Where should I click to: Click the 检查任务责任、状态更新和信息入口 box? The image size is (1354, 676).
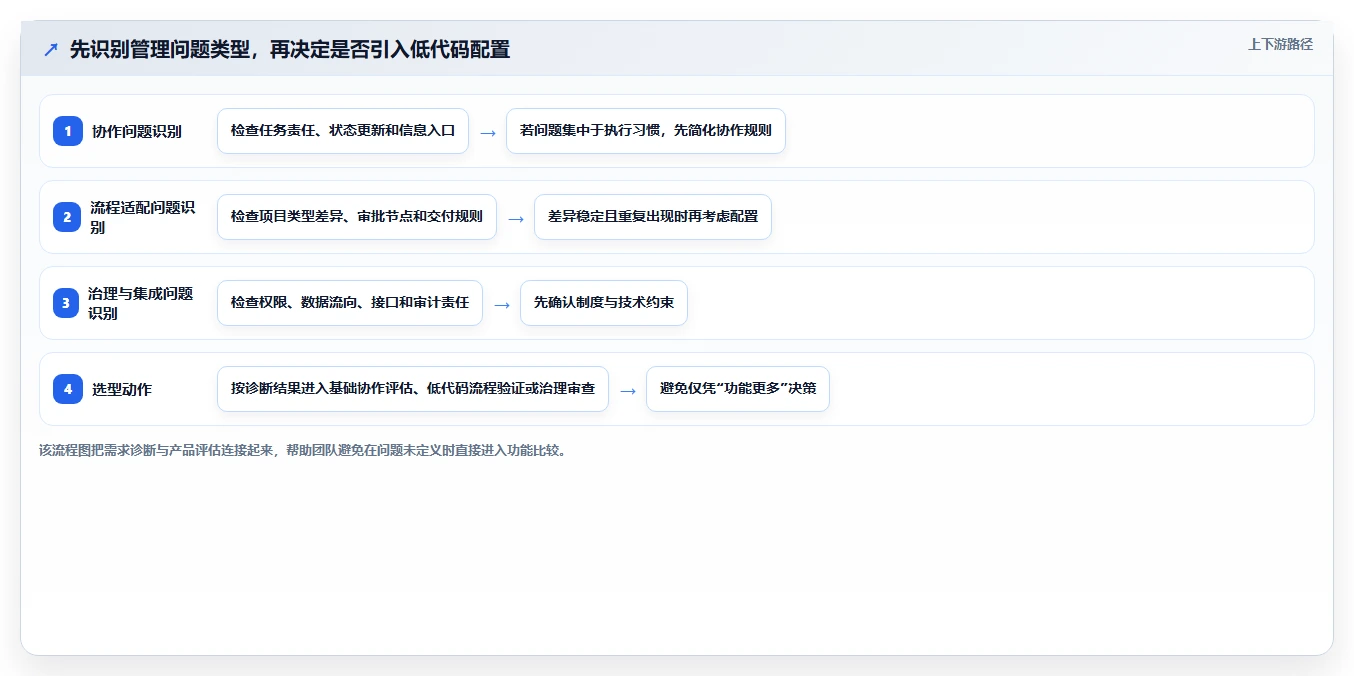click(343, 131)
